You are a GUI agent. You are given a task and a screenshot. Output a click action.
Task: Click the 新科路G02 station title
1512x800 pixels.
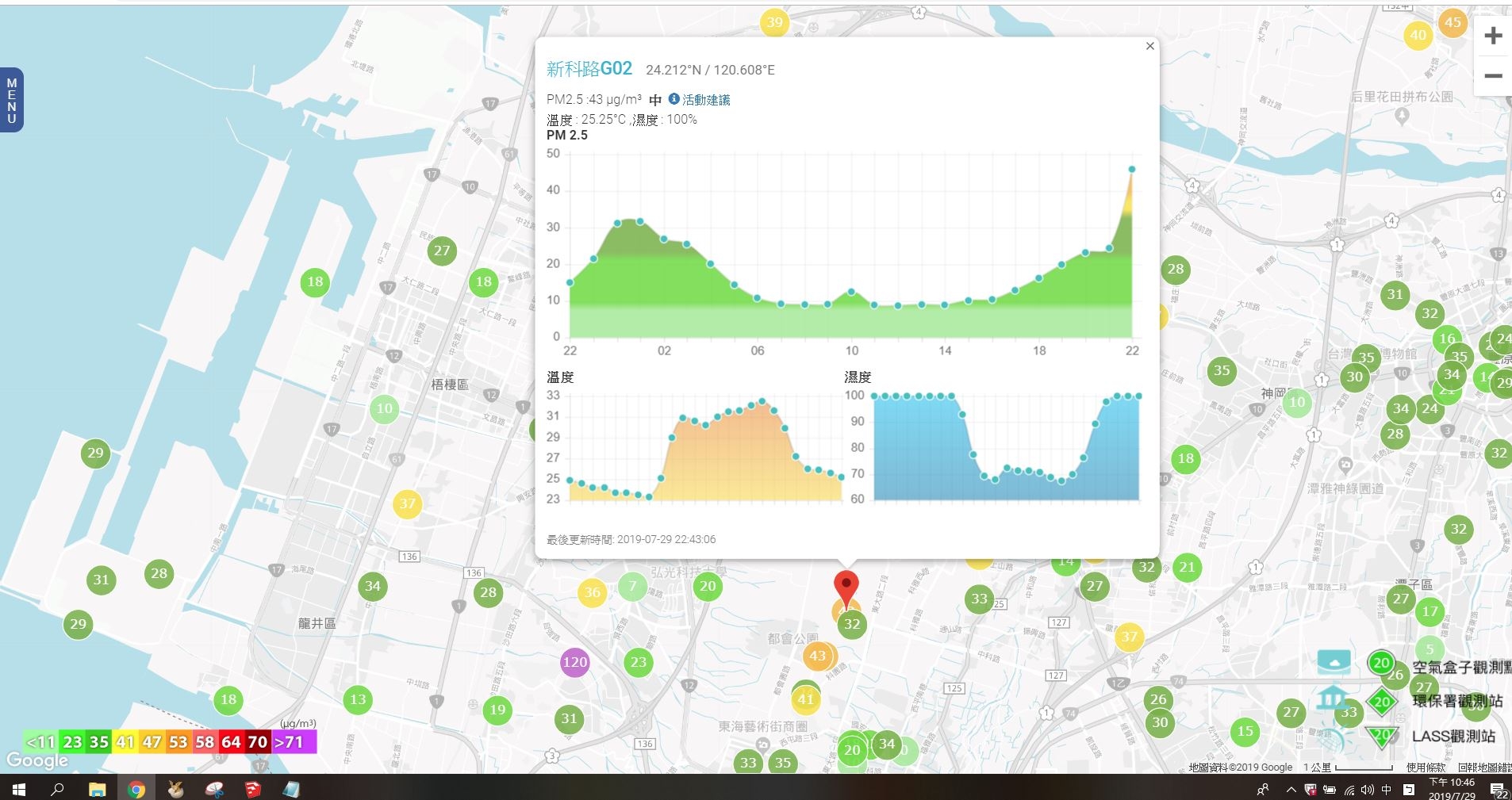coord(589,69)
